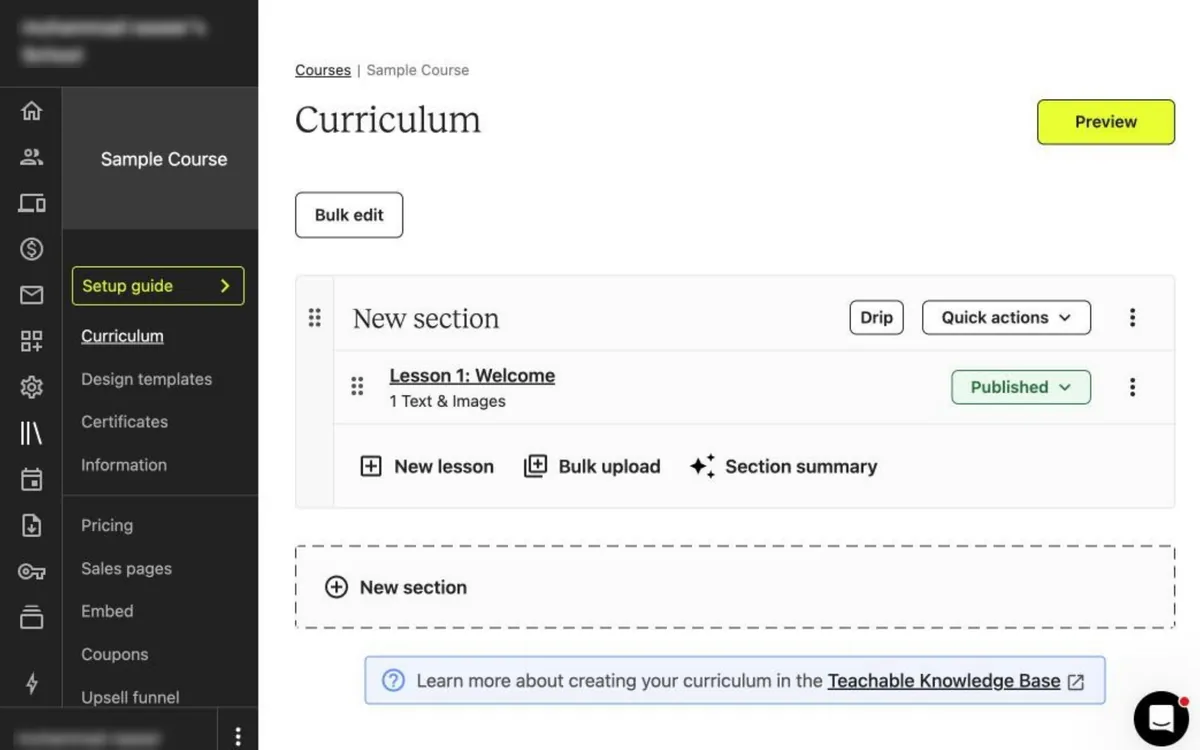The height and width of the screenshot is (750, 1200).
Task: Select Certificates in course menu
Action: tap(125, 422)
